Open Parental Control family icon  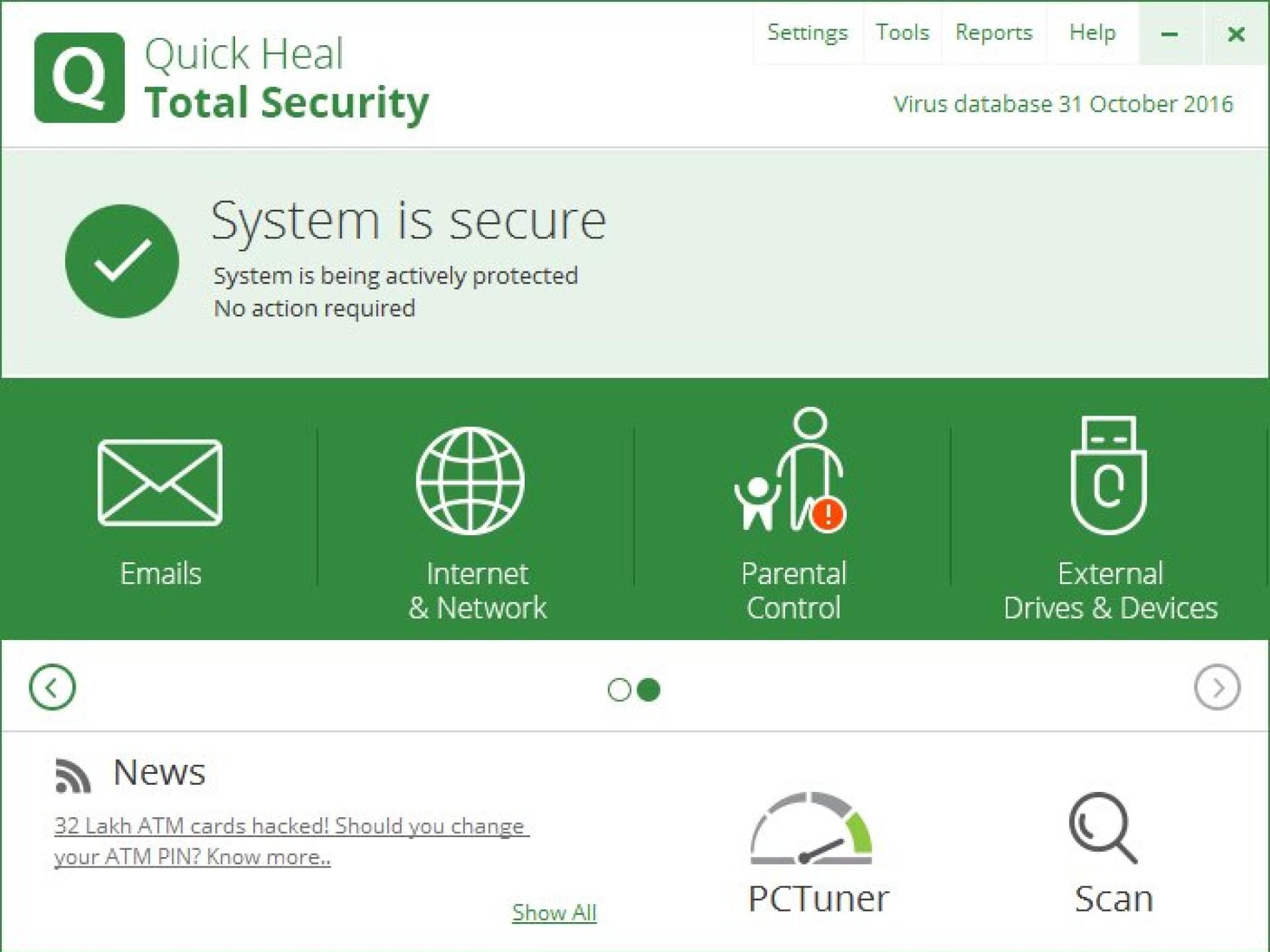coord(790,470)
